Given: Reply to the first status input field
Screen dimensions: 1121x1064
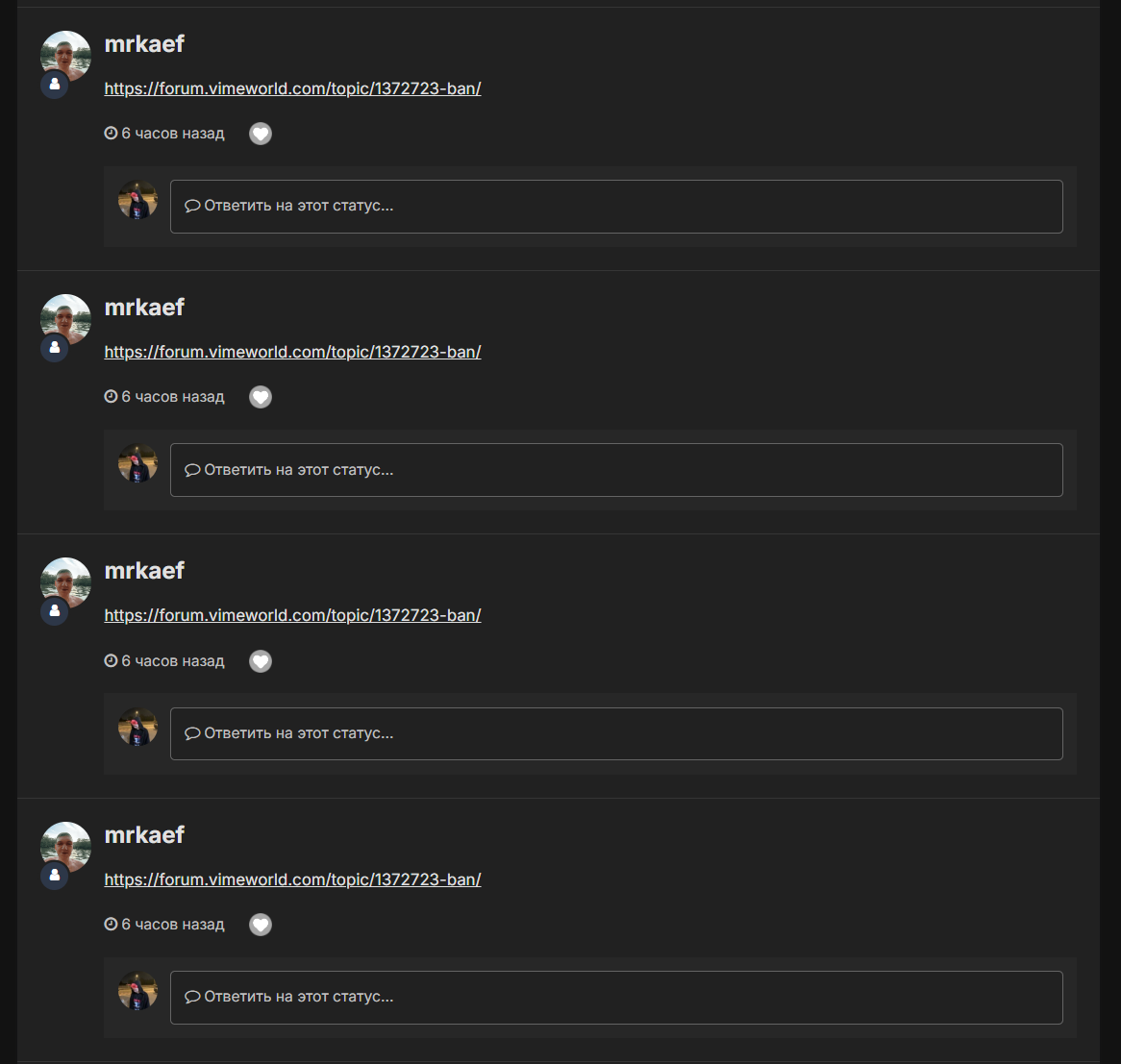Looking at the screenshot, I should 616,207.
